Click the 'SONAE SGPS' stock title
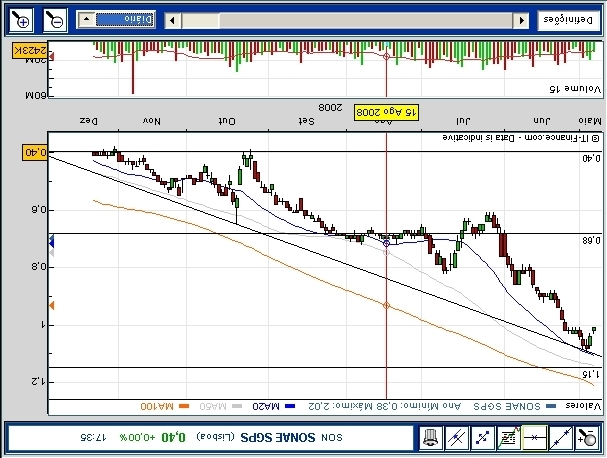The height and width of the screenshot is (458, 607). click(x=278, y=438)
